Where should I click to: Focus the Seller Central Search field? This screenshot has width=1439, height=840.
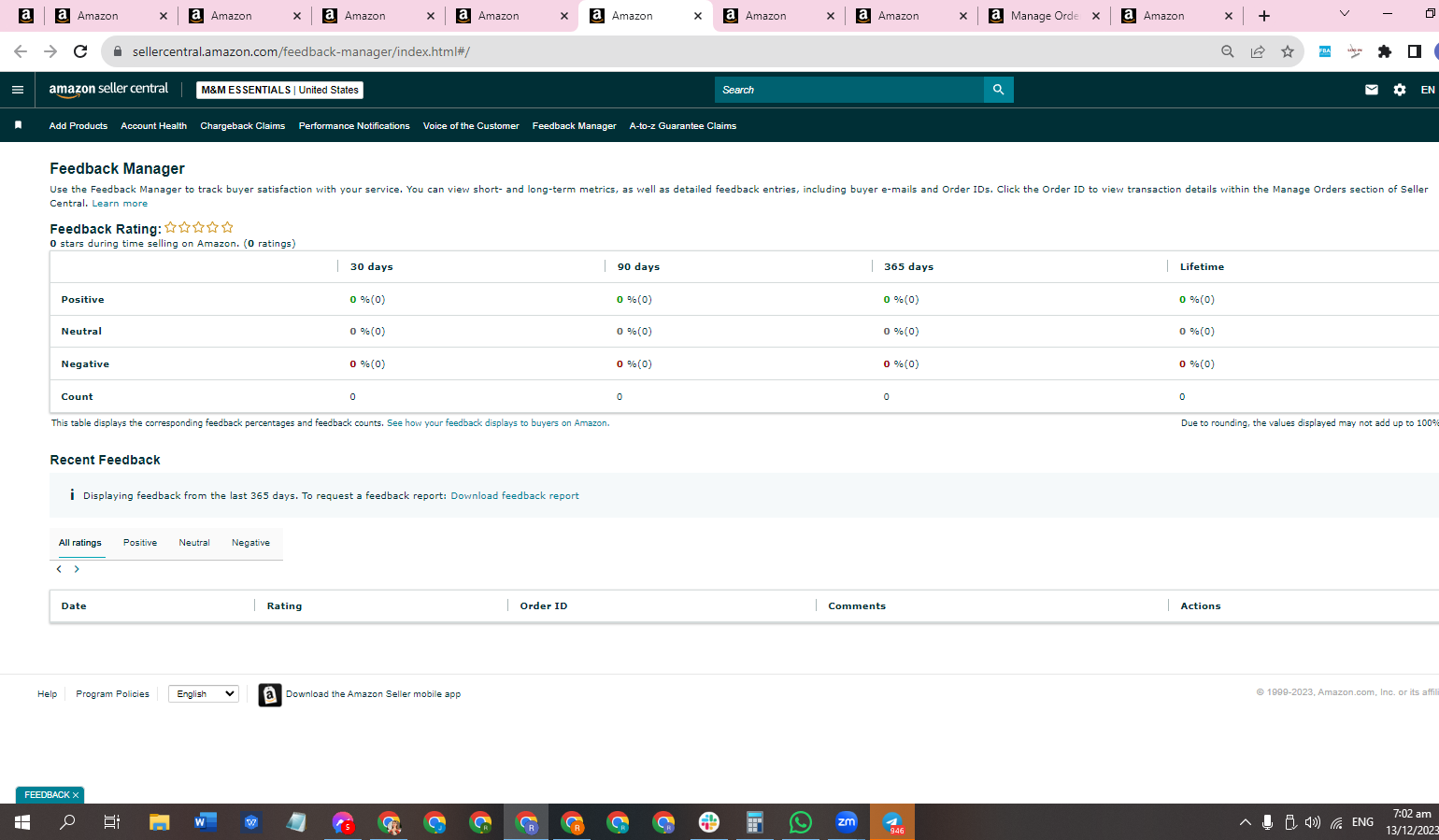point(849,90)
